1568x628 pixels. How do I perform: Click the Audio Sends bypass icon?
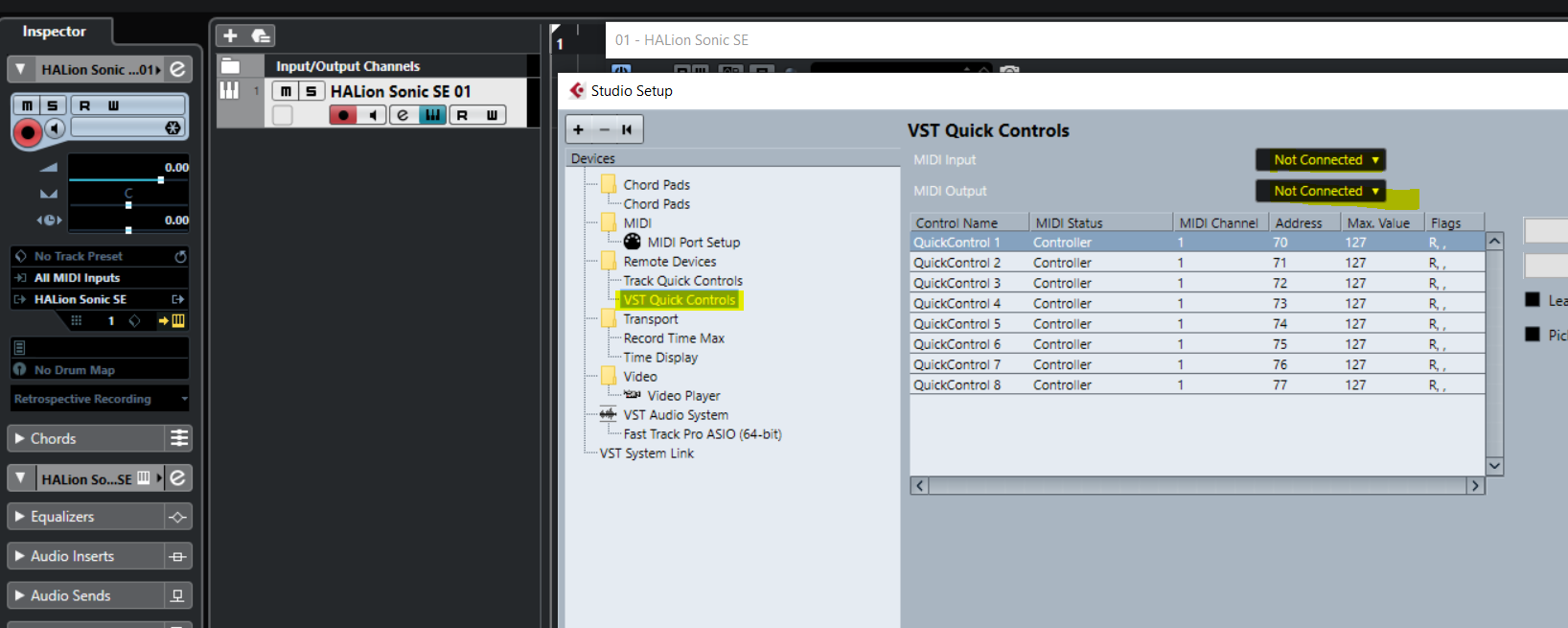point(177,595)
